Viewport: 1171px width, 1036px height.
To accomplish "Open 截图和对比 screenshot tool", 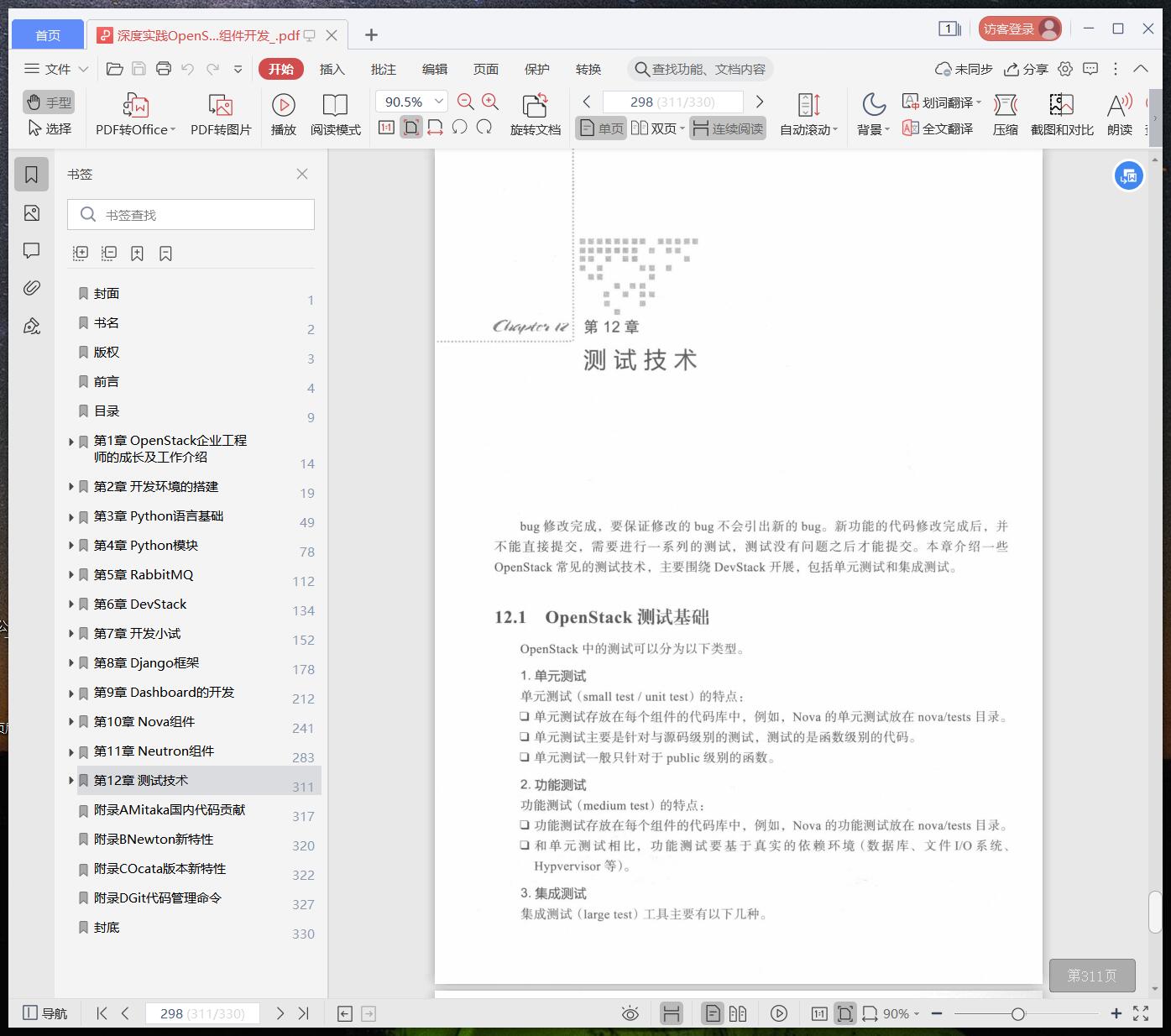I will click(x=1062, y=115).
